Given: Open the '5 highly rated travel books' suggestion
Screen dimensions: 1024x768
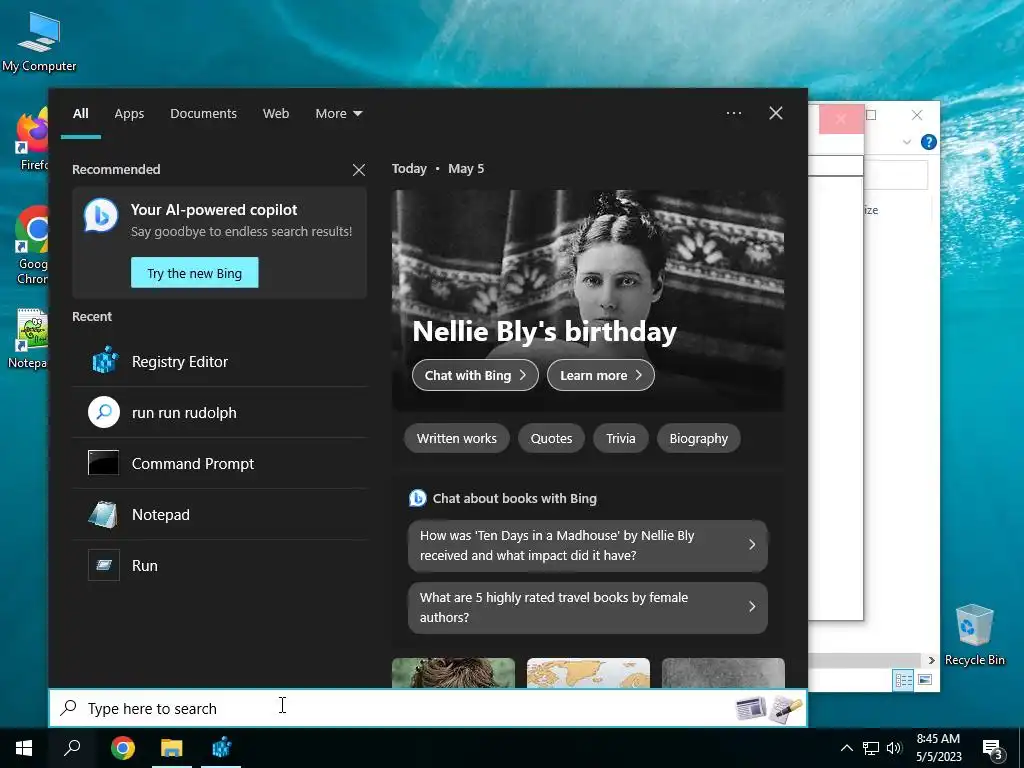Looking at the screenshot, I should click(x=588, y=607).
